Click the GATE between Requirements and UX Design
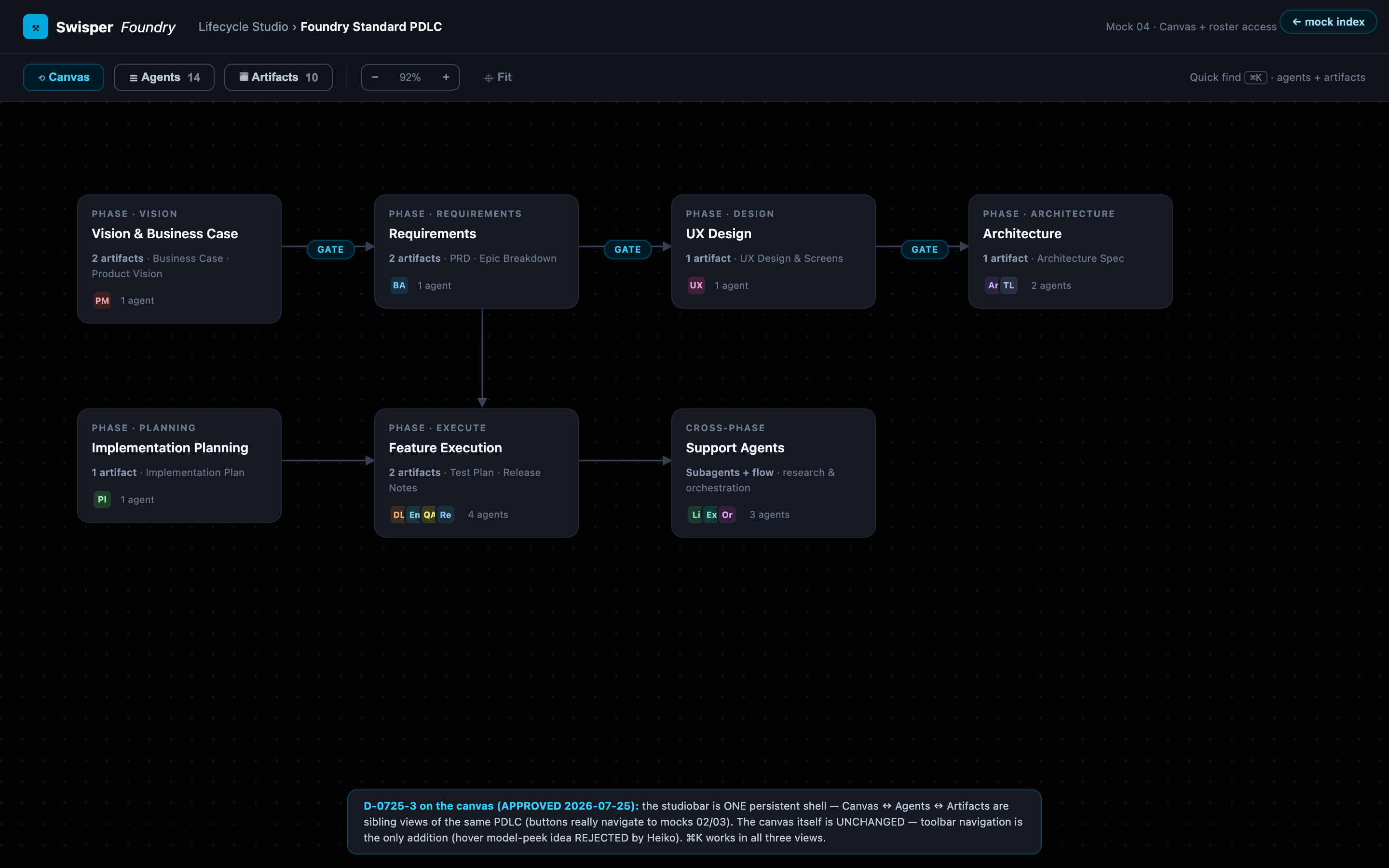Viewport: 1389px width, 868px height. click(627, 249)
